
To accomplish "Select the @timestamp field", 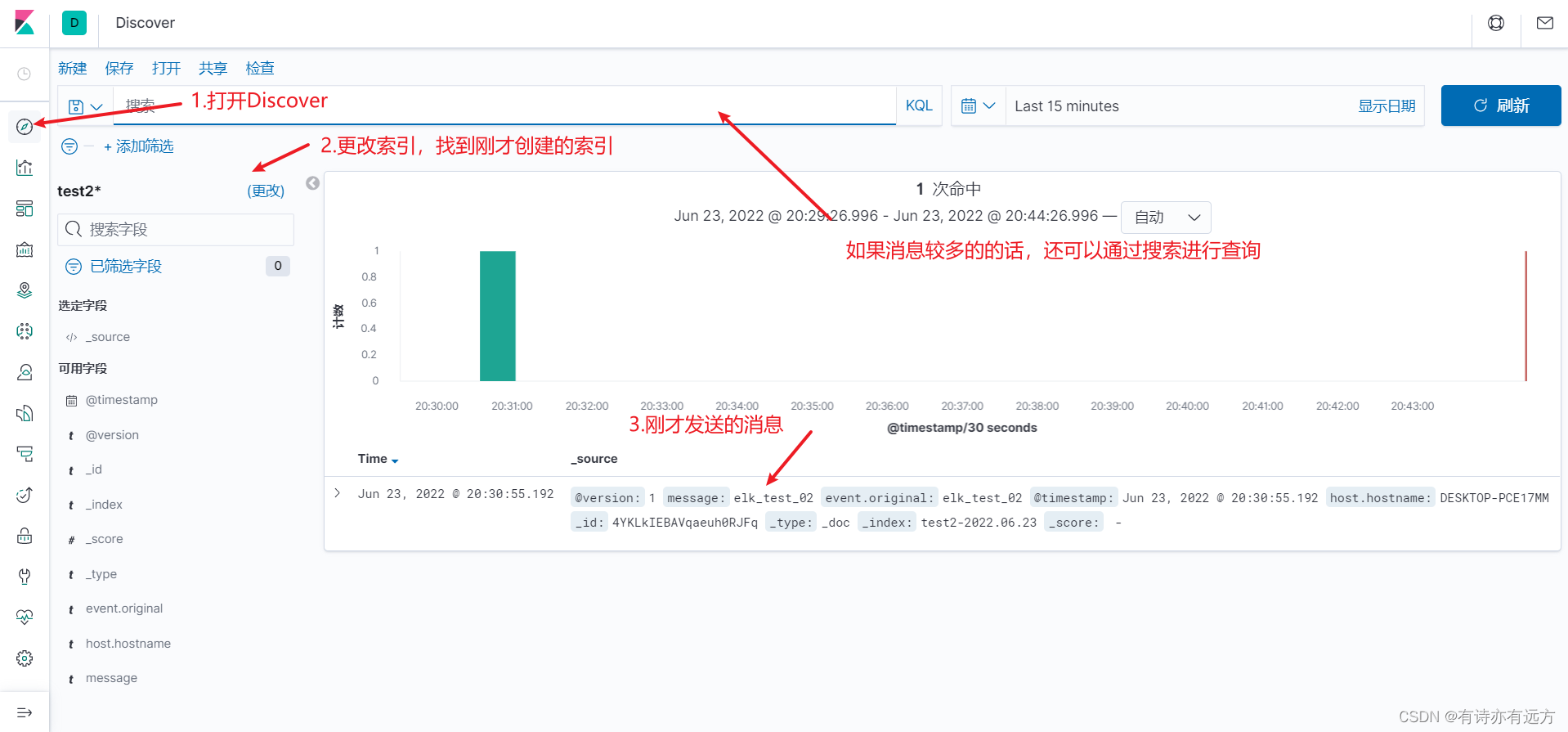I will (x=122, y=400).
